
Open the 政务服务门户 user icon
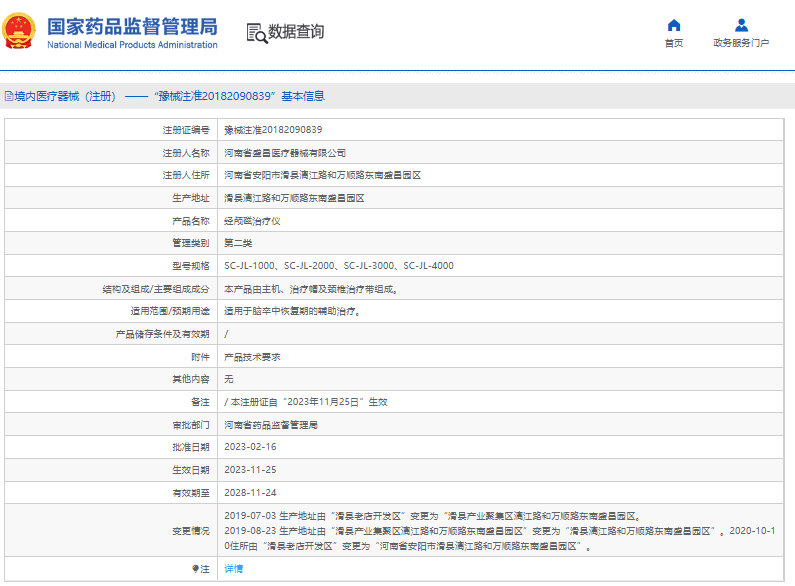741,25
